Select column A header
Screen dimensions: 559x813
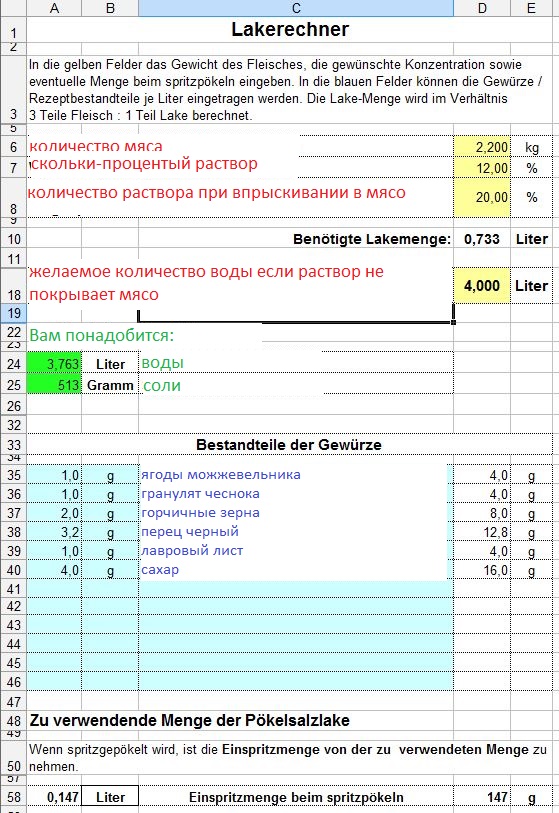click(54, 8)
